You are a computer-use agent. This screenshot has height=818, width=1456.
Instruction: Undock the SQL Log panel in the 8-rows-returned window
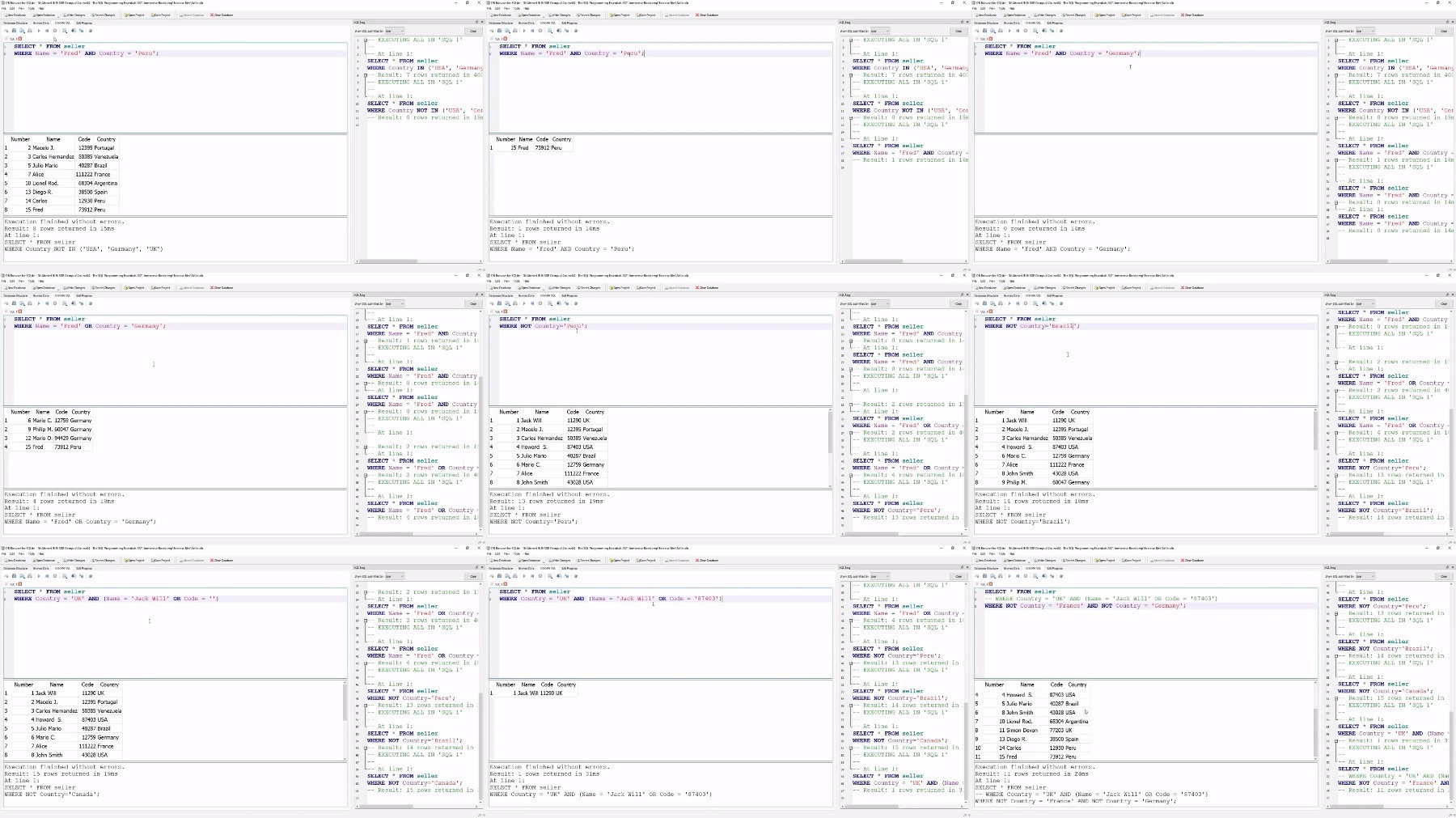[x=476, y=22]
